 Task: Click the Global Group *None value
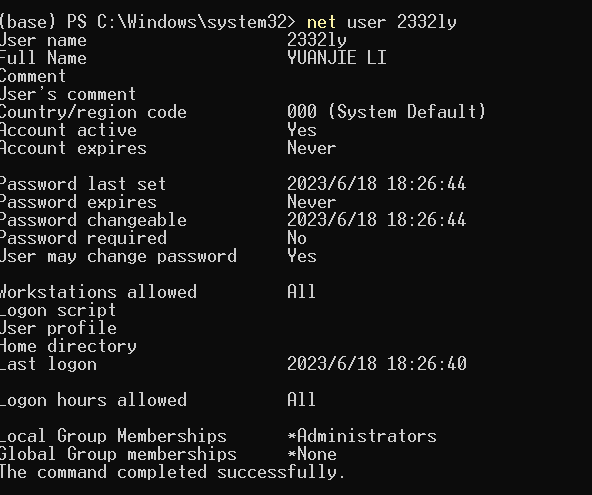(312, 454)
